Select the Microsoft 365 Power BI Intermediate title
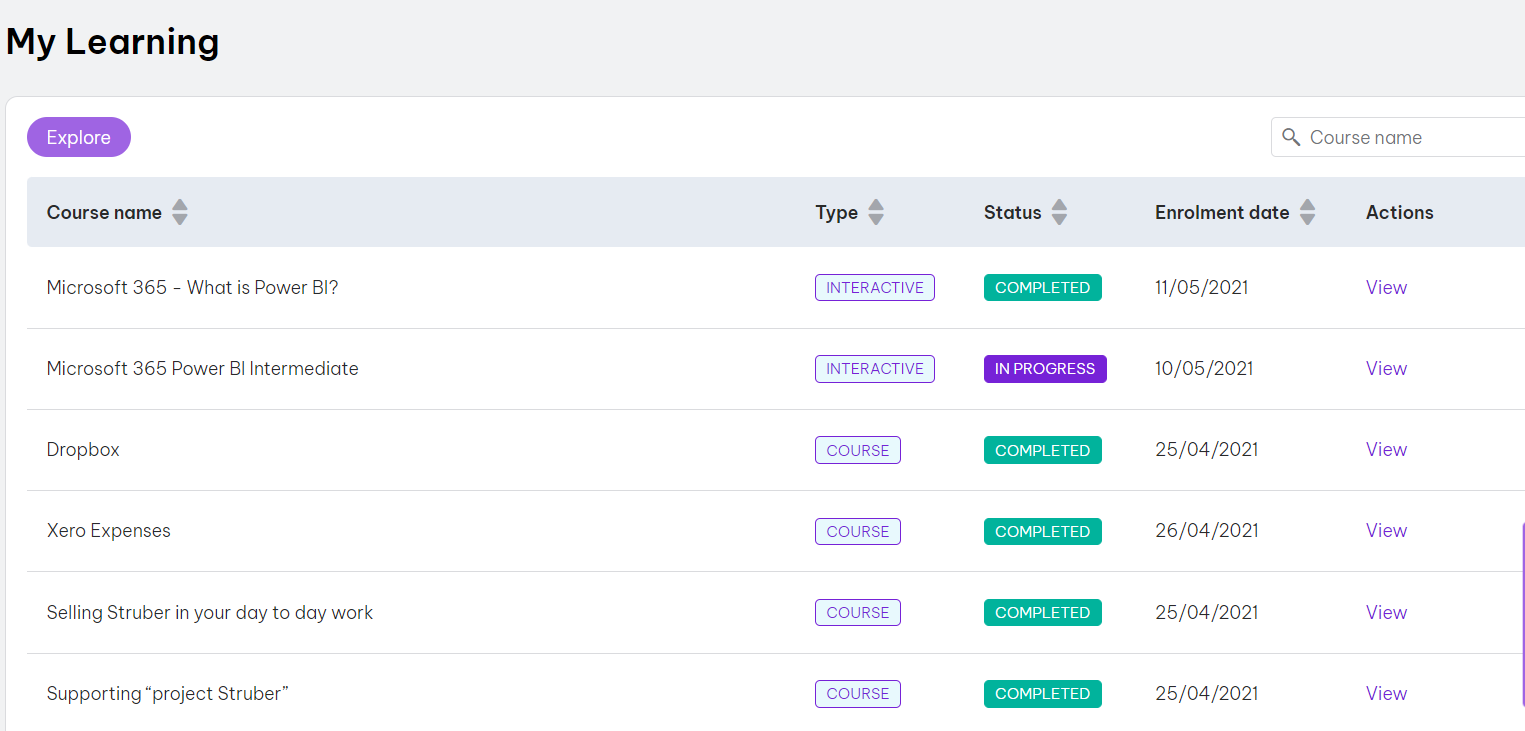This screenshot has width=1525, height=731. [202, 368]
